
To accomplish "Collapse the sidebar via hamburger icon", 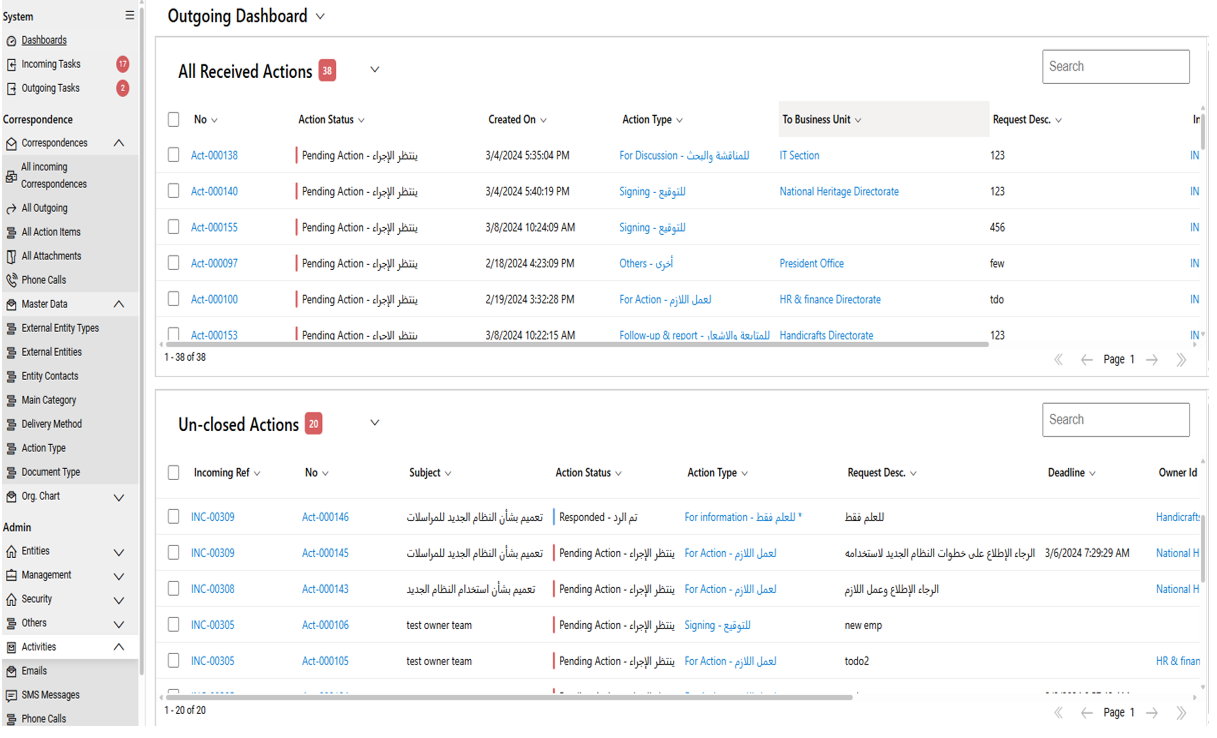I will click(x=130, y=15).
